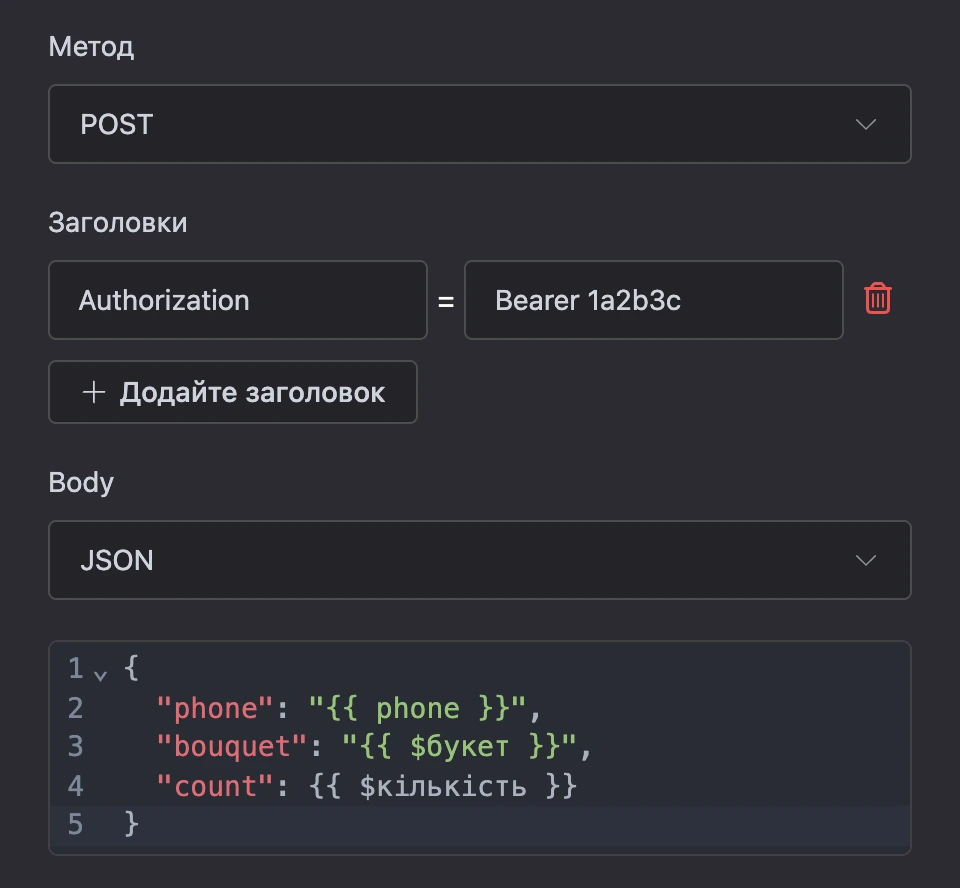Click line number 3 in the code editor
The height and width of the screenshot is (888, 960).
pyautogui.click(x=75, y=747)
